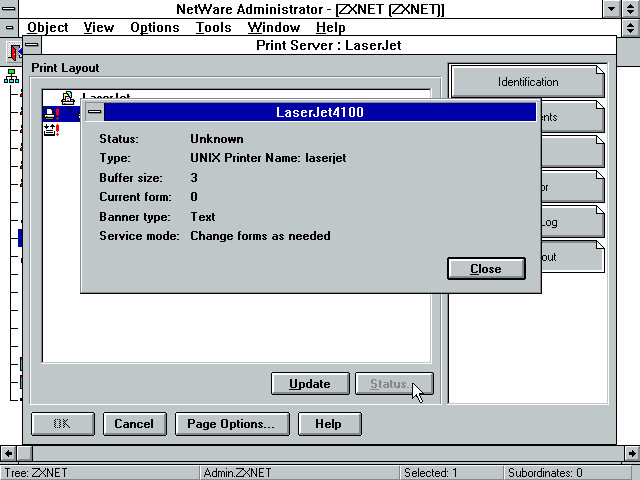The image size is (640, 480).
Task: Click the minimize arrow in the main title bar
Action: pos(612,9)
